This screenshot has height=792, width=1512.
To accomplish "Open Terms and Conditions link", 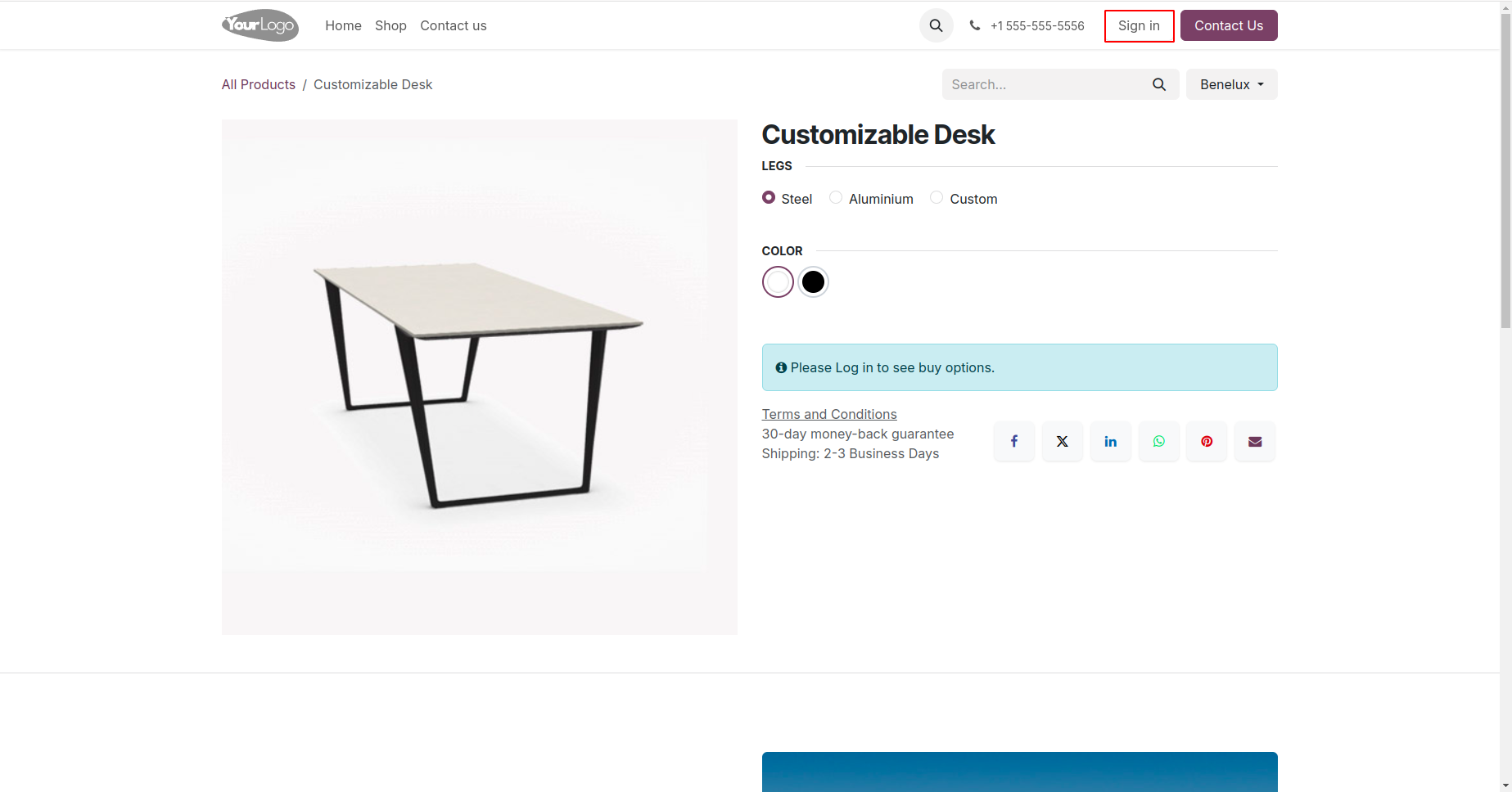I will pos(829,414).
